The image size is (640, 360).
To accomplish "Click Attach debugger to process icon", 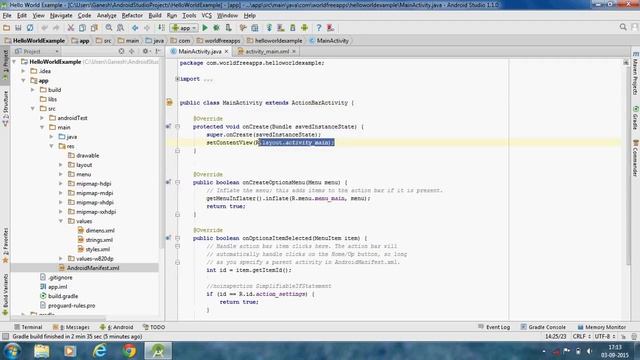I will [228, 28].
